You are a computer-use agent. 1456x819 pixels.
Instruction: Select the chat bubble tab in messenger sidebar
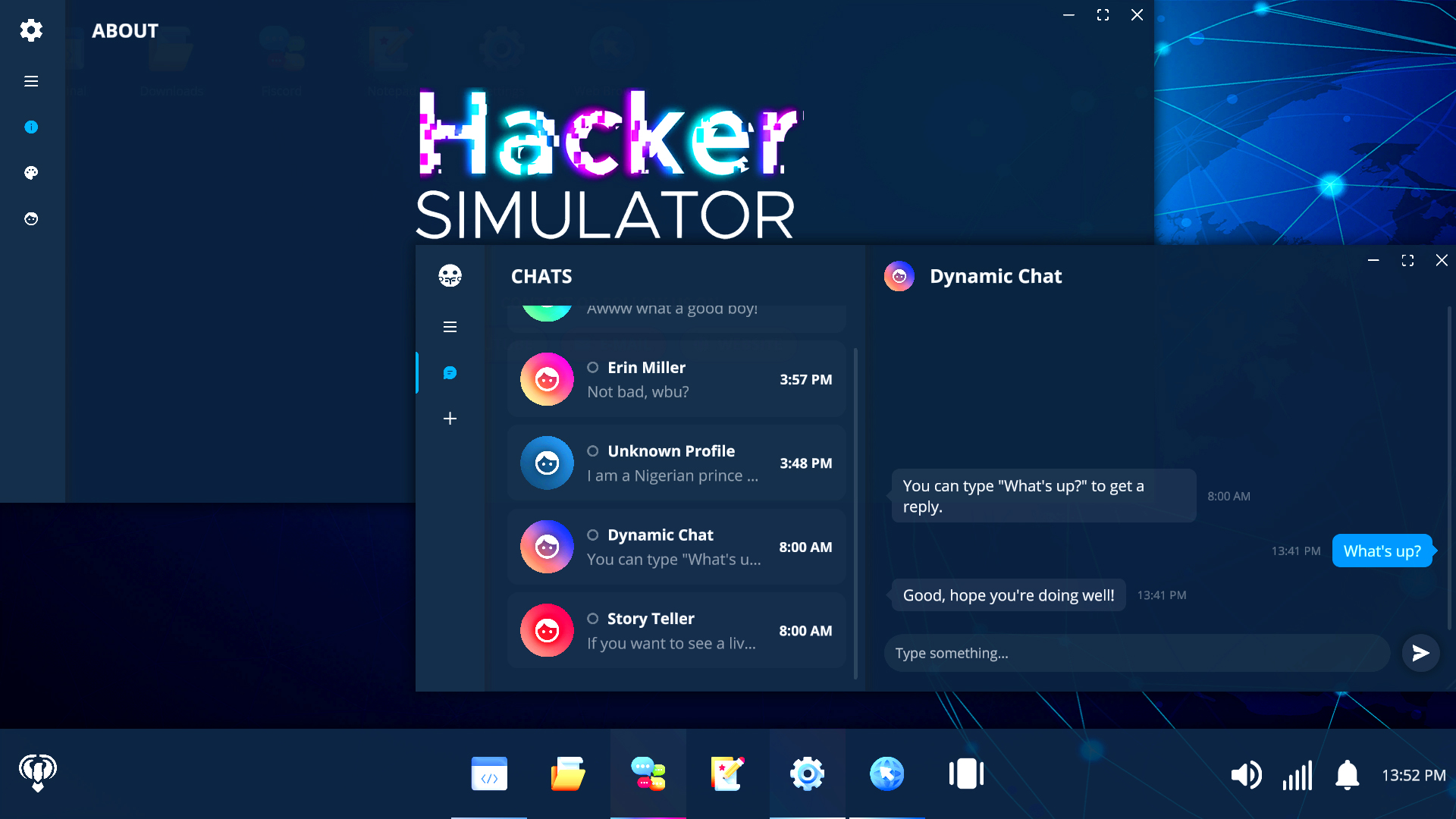(x=450, y=372)
